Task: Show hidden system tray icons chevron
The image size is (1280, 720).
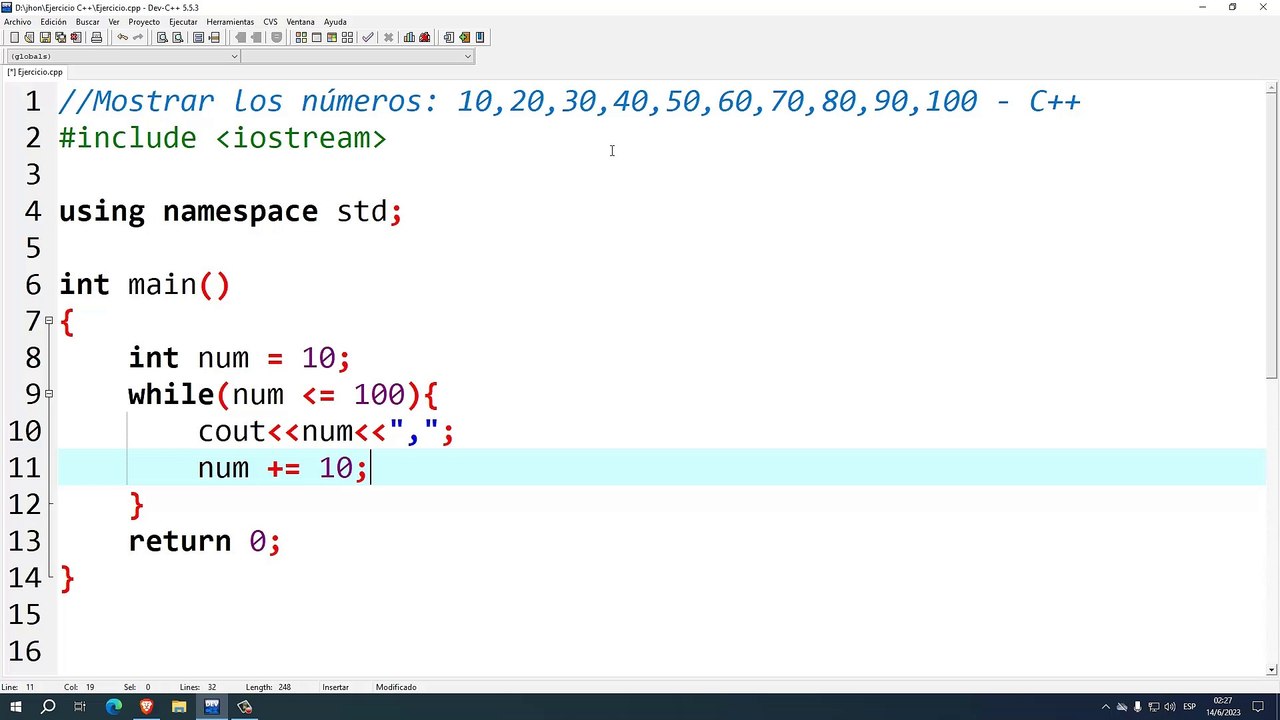Action: (1105, 707)
